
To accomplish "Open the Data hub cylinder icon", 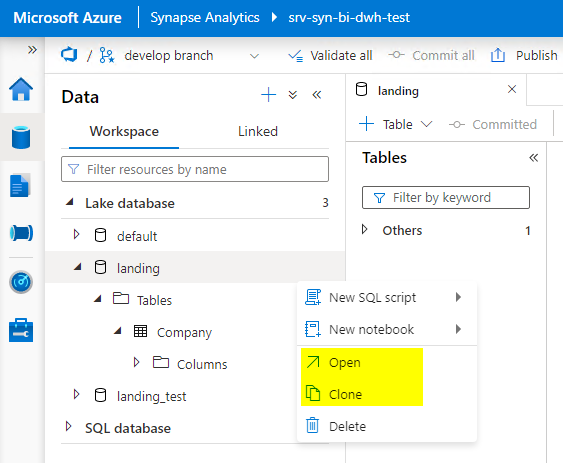I will click(x=21, y=137).
